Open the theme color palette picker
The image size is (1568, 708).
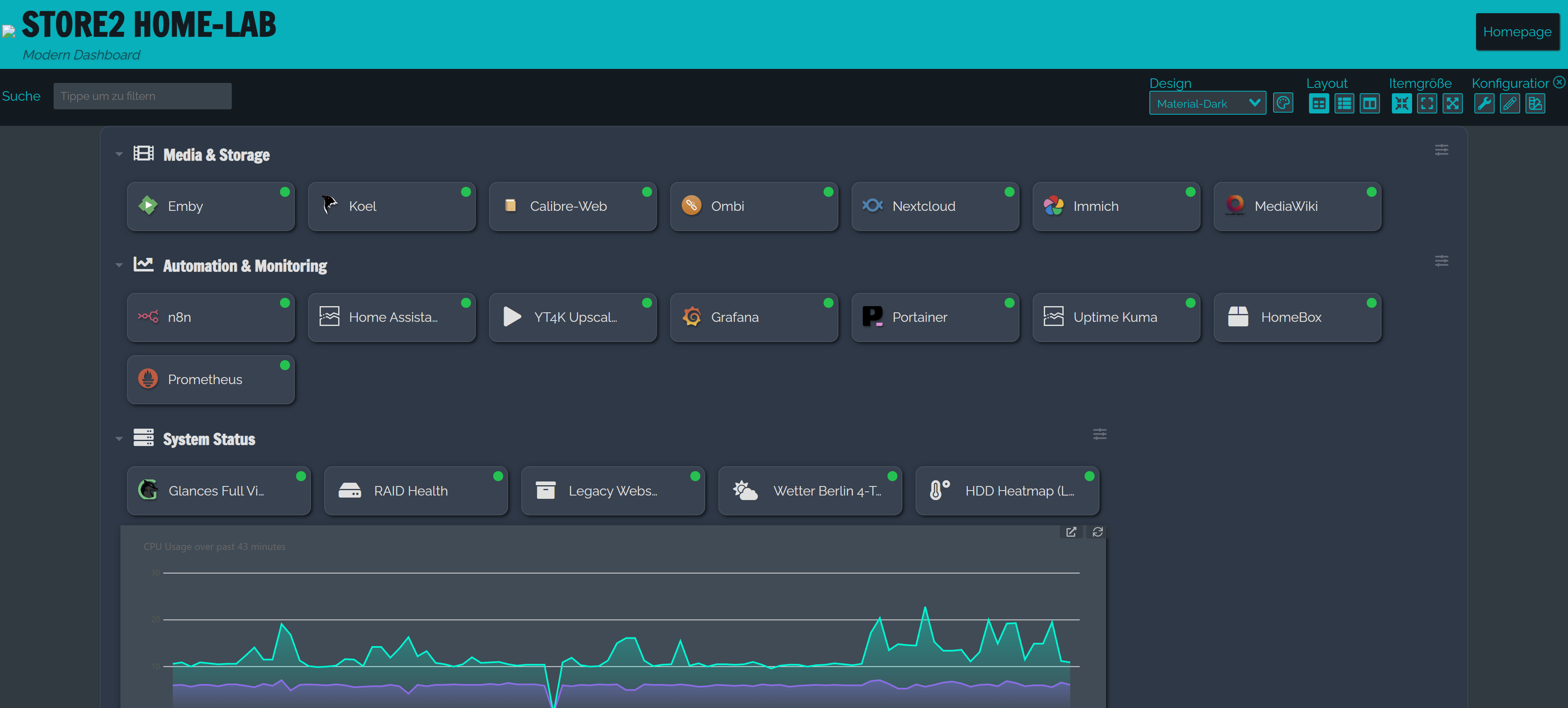tap(1283, 103)
